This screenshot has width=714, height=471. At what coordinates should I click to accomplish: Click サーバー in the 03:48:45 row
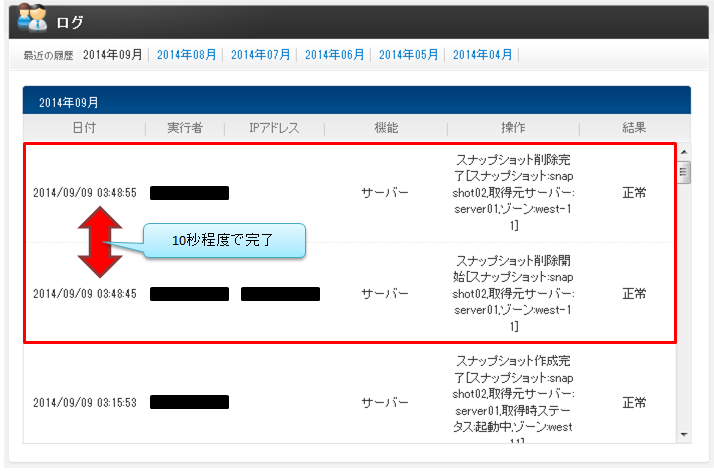(385, 294)
